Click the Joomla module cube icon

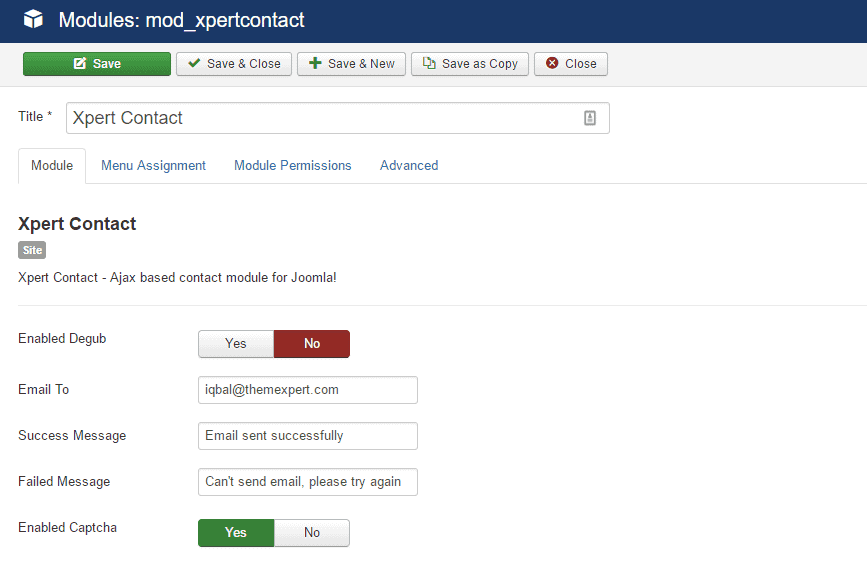coord(33,20)
